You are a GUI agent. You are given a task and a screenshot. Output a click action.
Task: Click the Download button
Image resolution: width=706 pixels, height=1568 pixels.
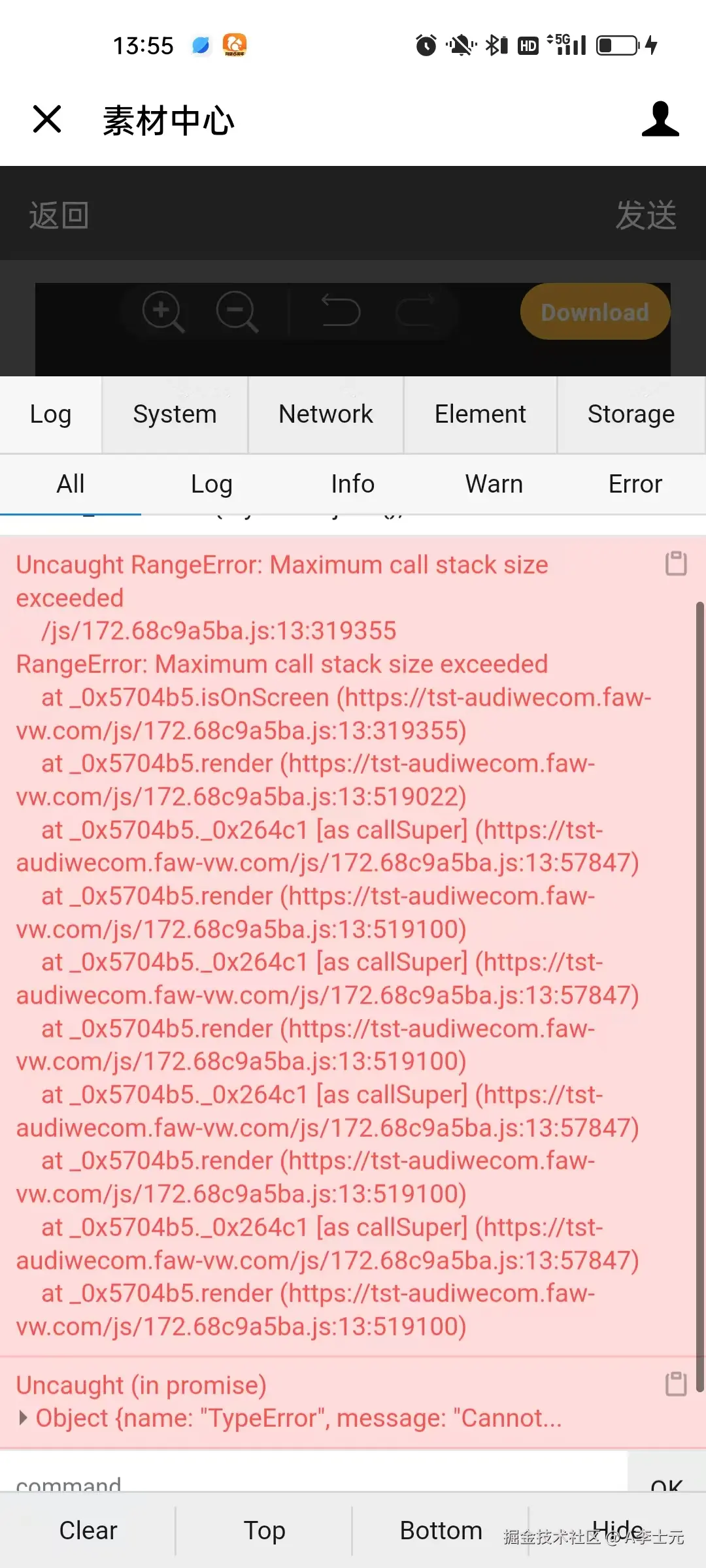tap(595, 312)
